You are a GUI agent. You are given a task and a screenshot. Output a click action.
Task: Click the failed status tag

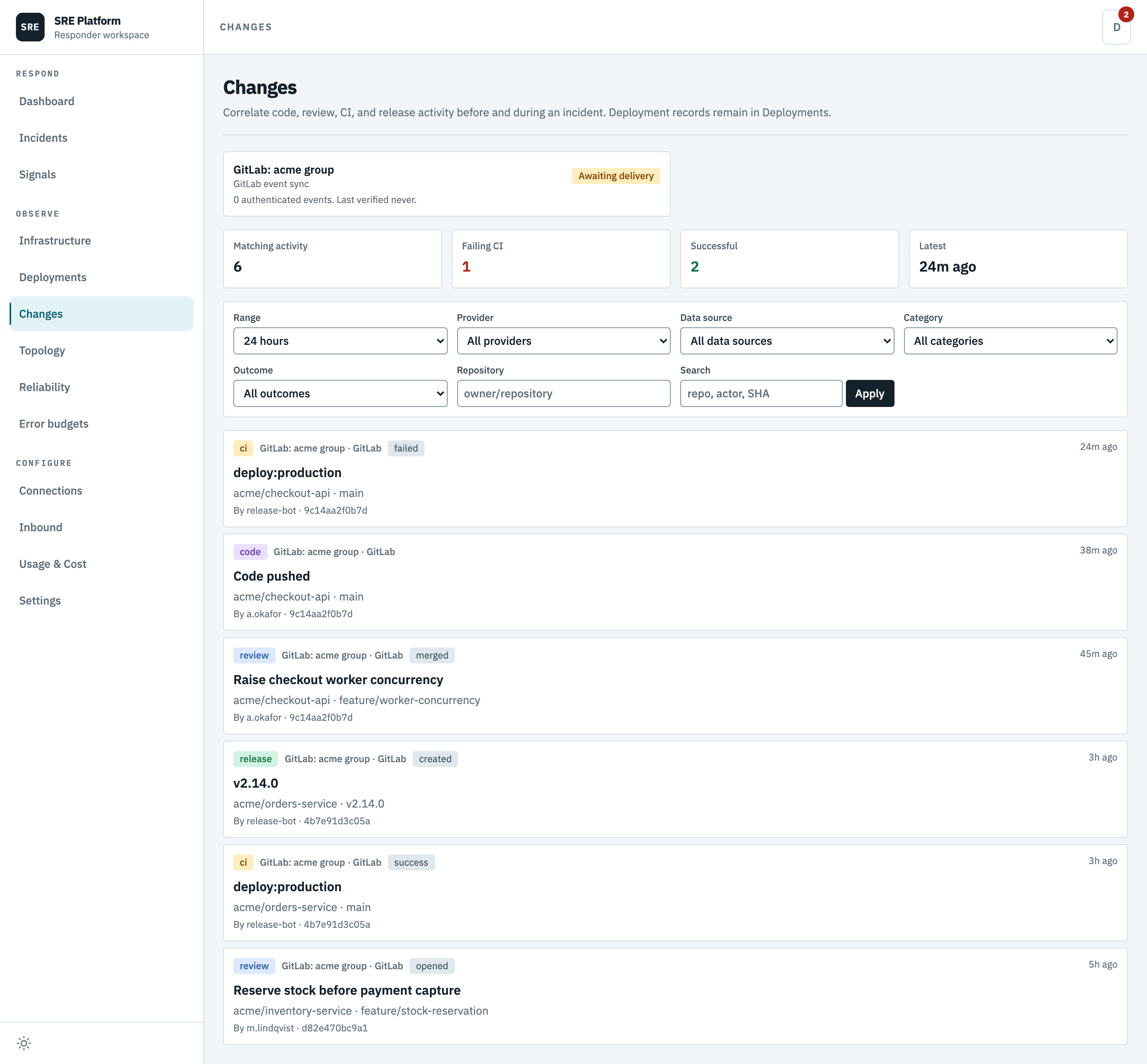(406, 448)
